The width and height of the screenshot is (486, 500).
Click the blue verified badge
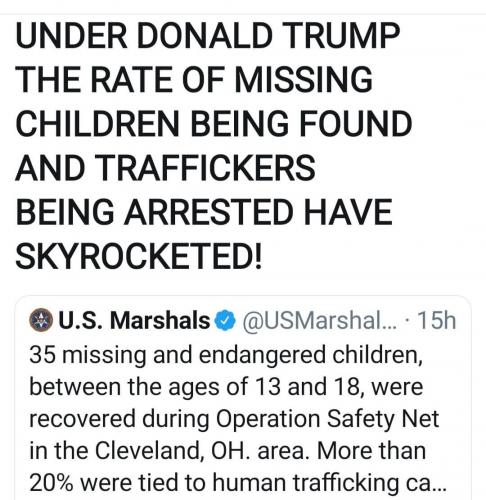click(225, 320)
